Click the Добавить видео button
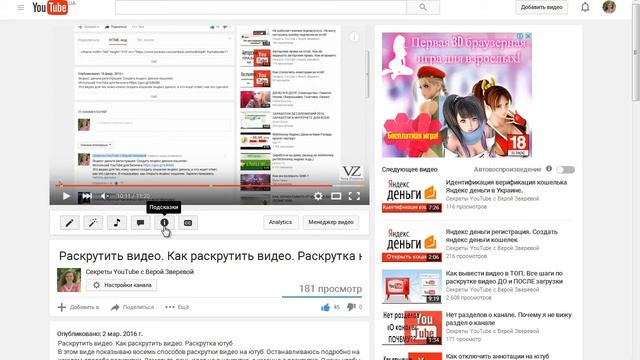This screenshot has height=360, width=640. [x=541, y=7]
